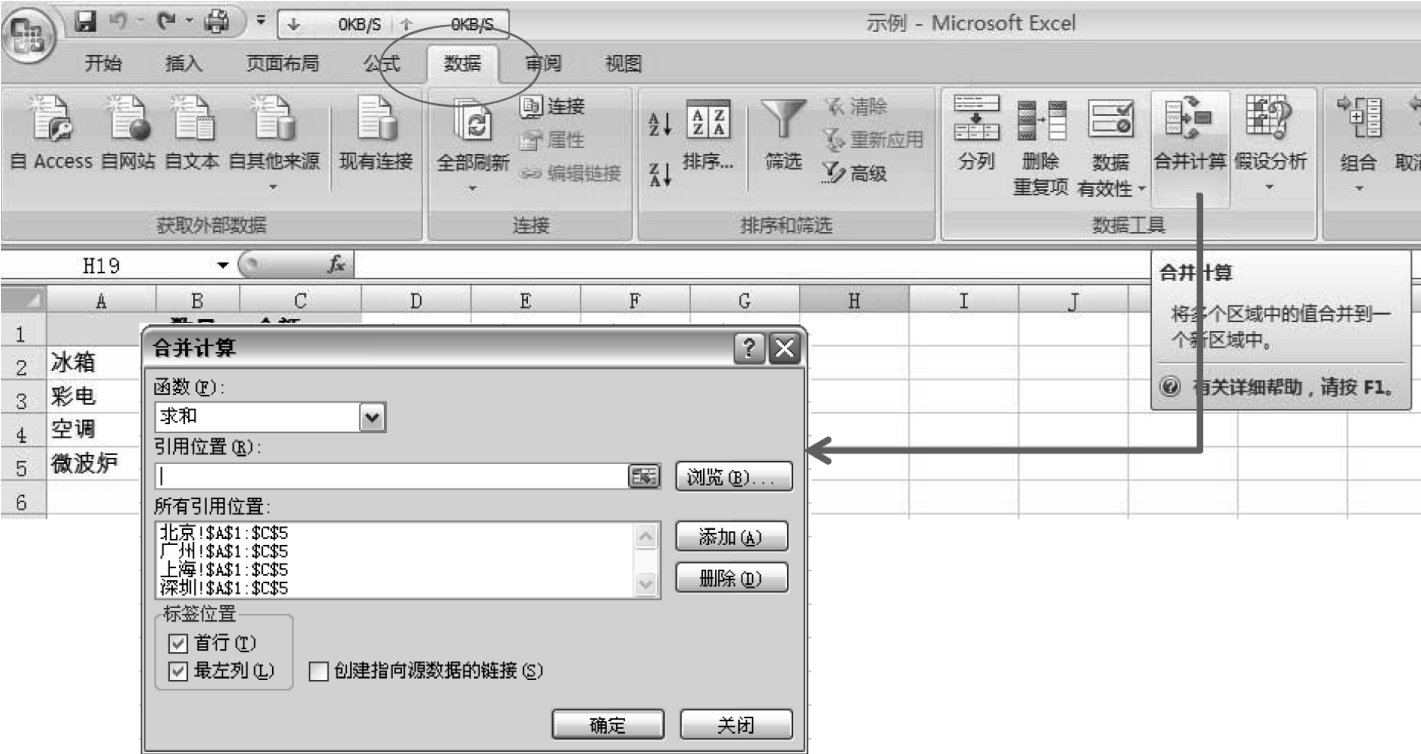Select column H header
The width and height of the screenshot is (1421, 754).
coord(853,300)
